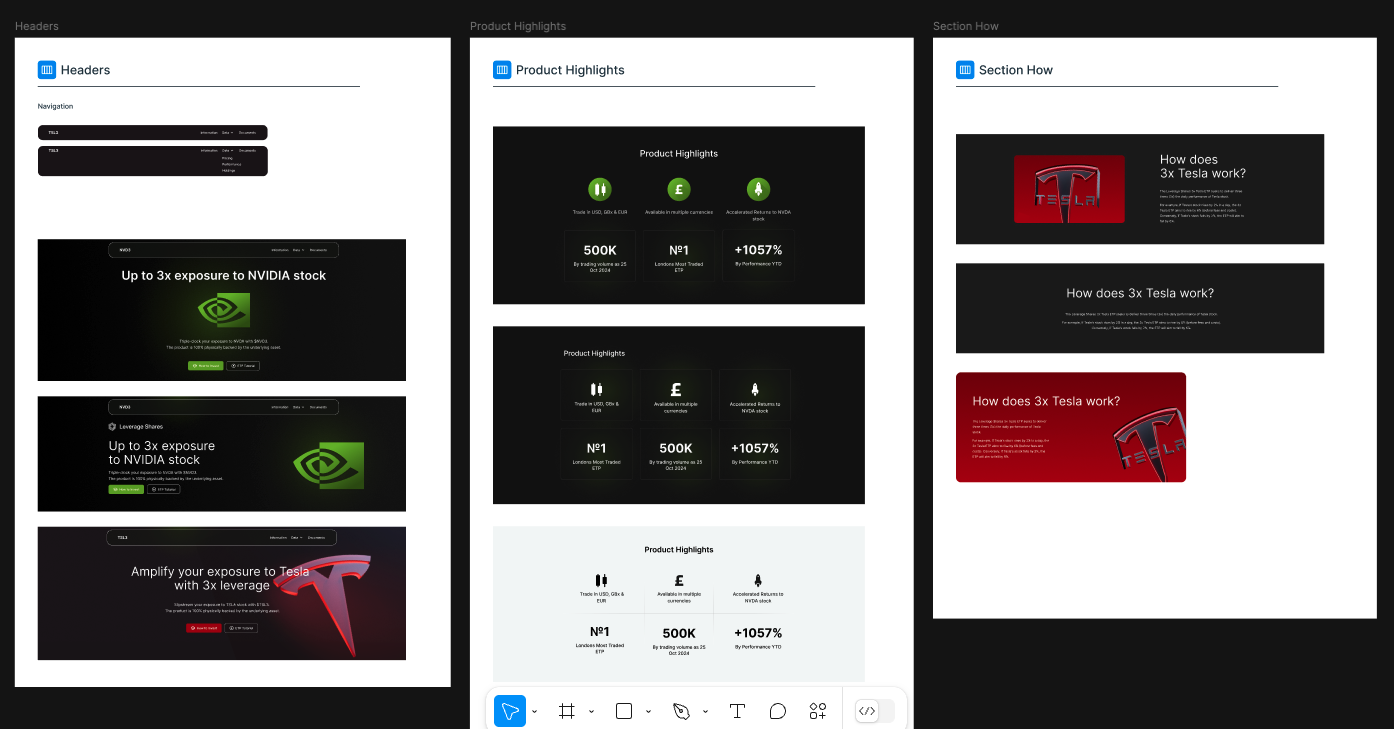Select the Text tool
This screenshot has height=729, width=1394.
click(737, 711)
